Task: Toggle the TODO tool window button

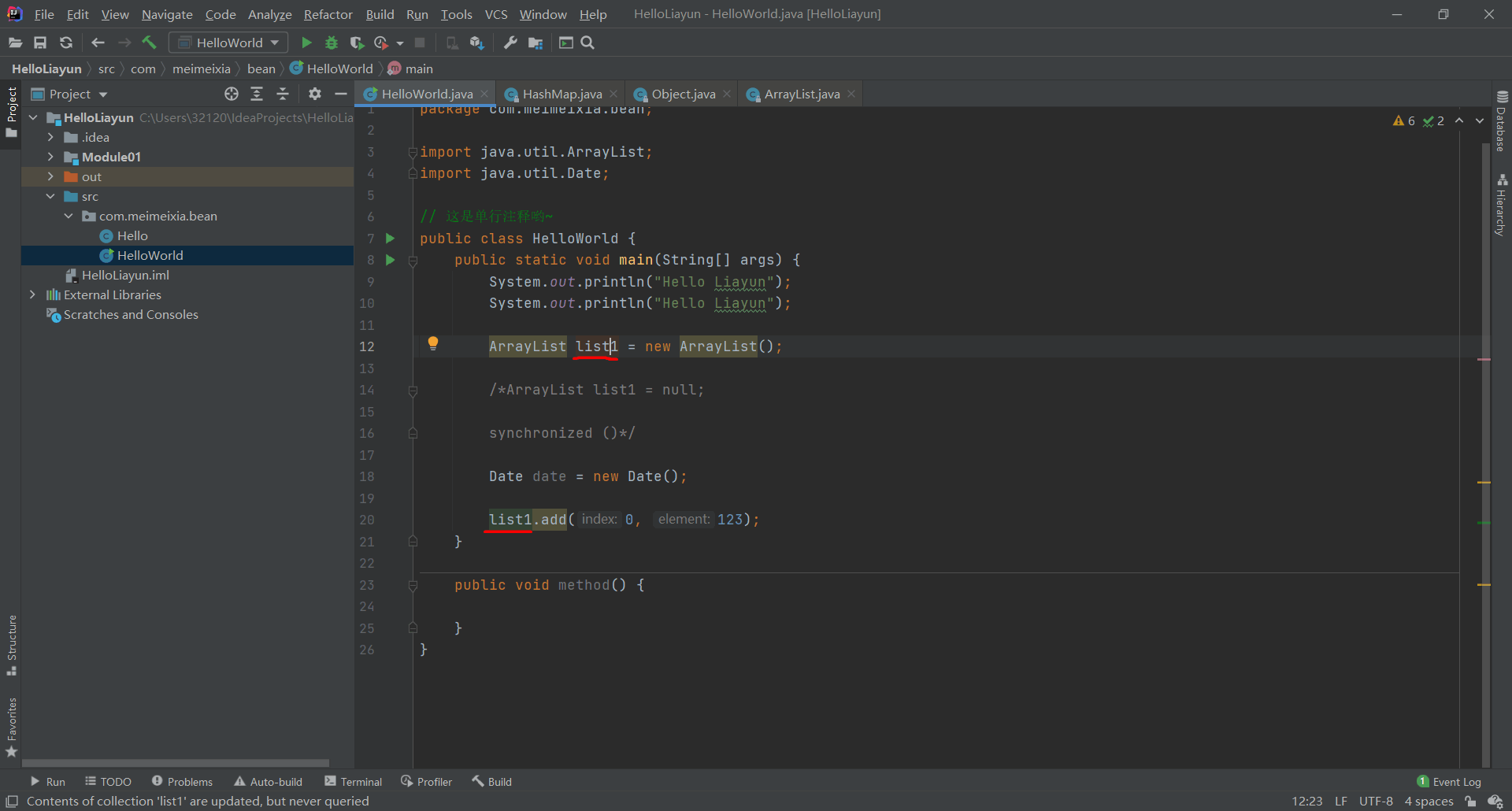Action: (x=109, y=782)
